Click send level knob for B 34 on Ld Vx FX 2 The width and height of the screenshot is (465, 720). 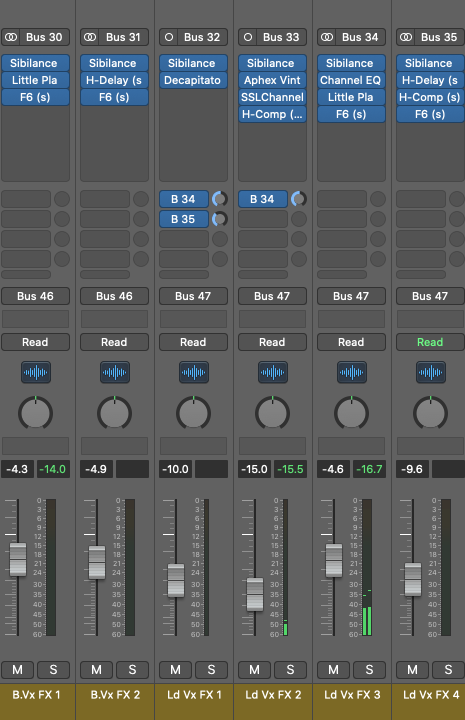click(299, 199)
